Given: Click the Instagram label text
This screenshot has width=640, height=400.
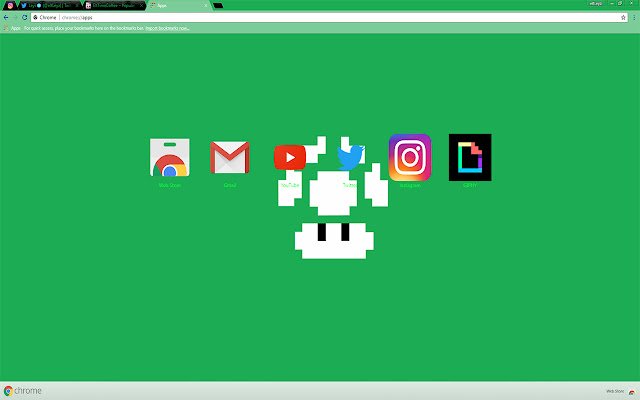Looking at the screenshot, I should [x=410, y=185].
